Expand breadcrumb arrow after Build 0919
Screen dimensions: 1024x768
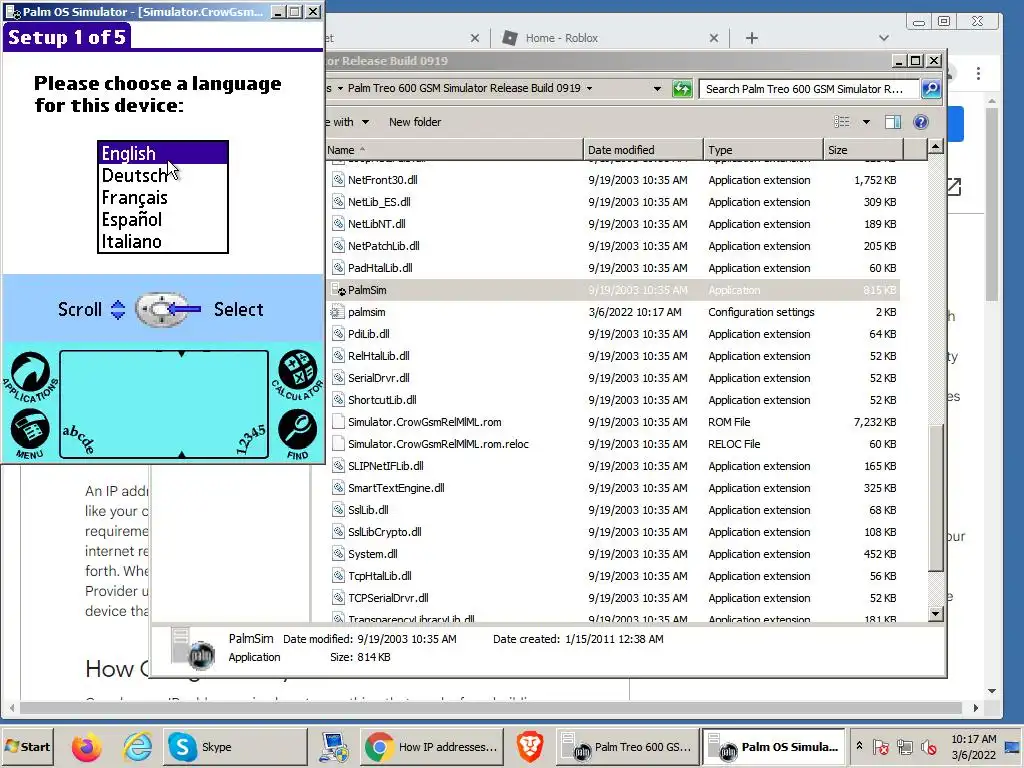(589, 88)
